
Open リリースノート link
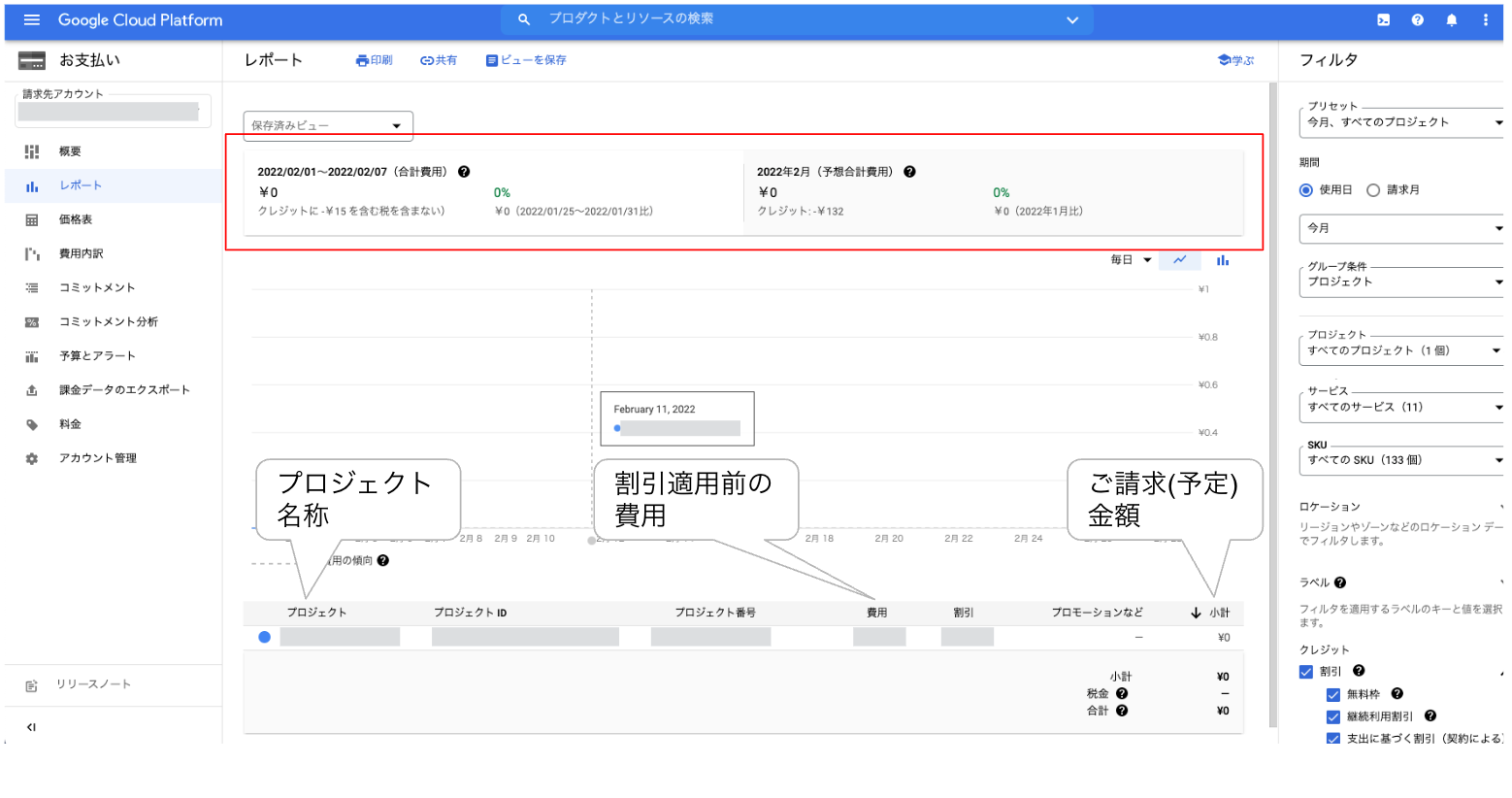(93, 684)
